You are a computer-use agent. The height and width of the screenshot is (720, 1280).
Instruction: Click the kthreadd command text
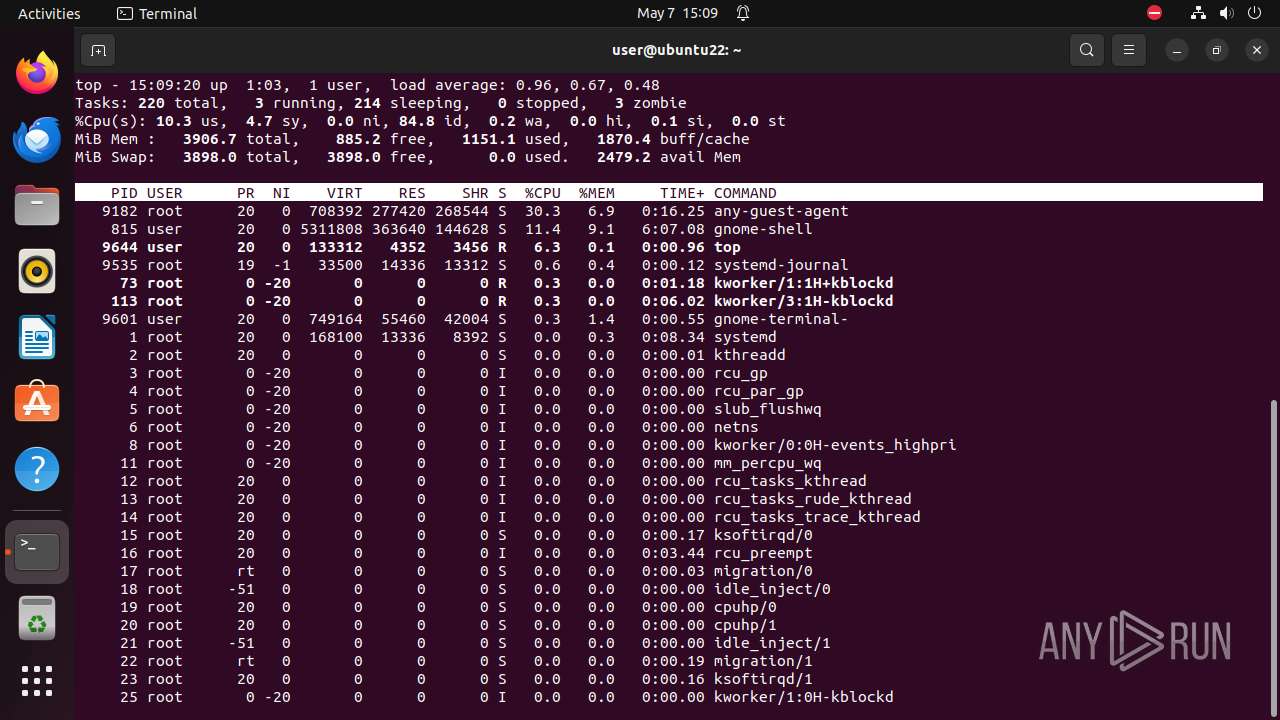pyautogui.click(x=750, y=355)
